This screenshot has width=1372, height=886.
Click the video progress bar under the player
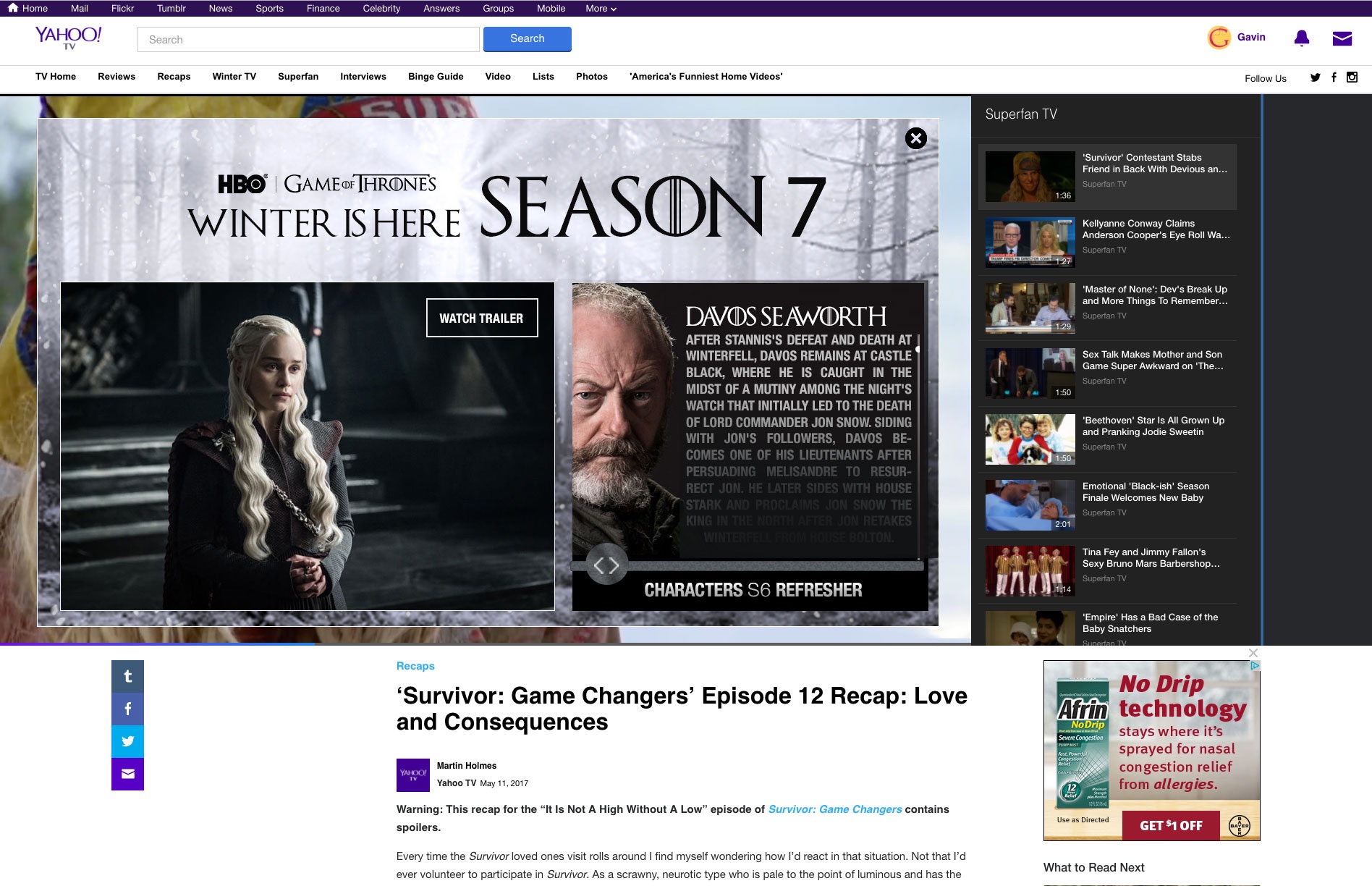[x=486, y=644]
